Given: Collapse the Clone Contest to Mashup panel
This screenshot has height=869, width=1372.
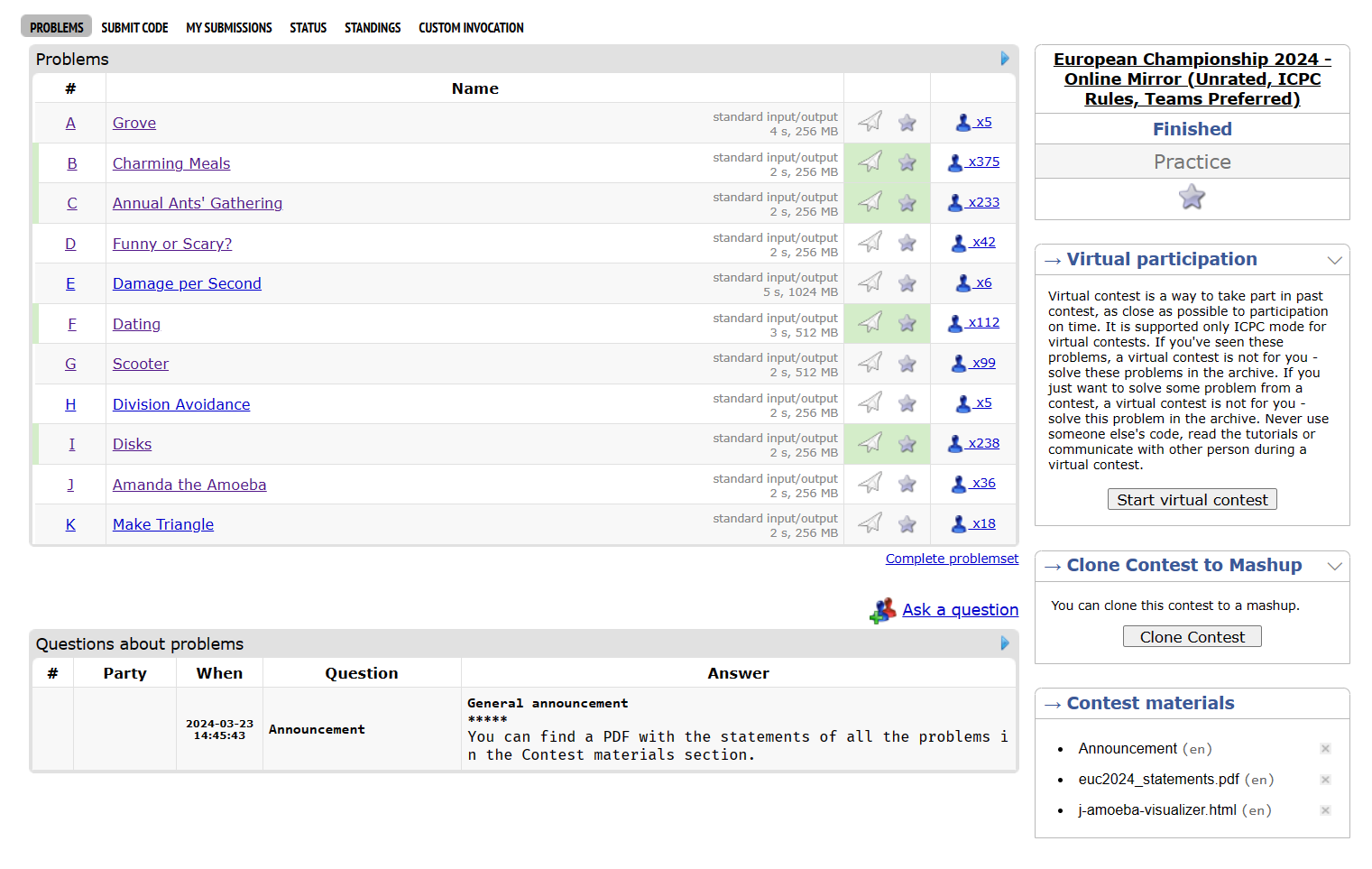Looking at the screenshot, I should click(x=1334, y=567).
